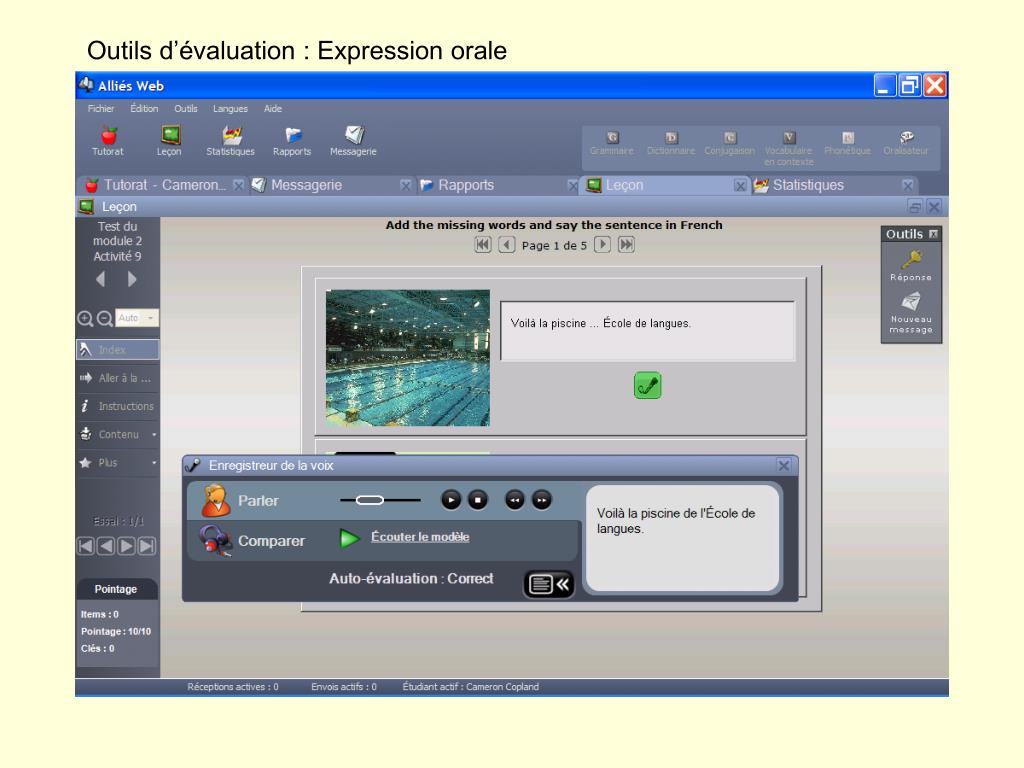Open the Grammaire reference tool
The width and height of the screenshot is (1024, 768).
click(612, 143)
